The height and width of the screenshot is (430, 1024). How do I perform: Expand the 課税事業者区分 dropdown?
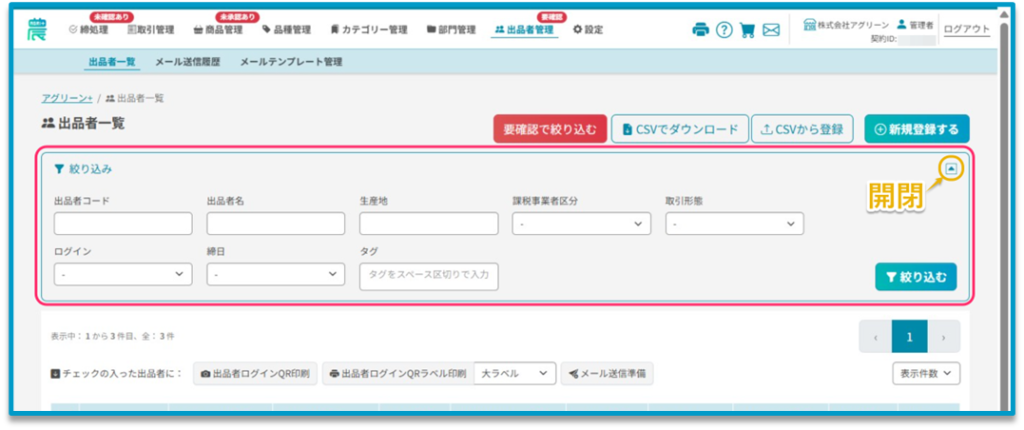tap(581, 224)
